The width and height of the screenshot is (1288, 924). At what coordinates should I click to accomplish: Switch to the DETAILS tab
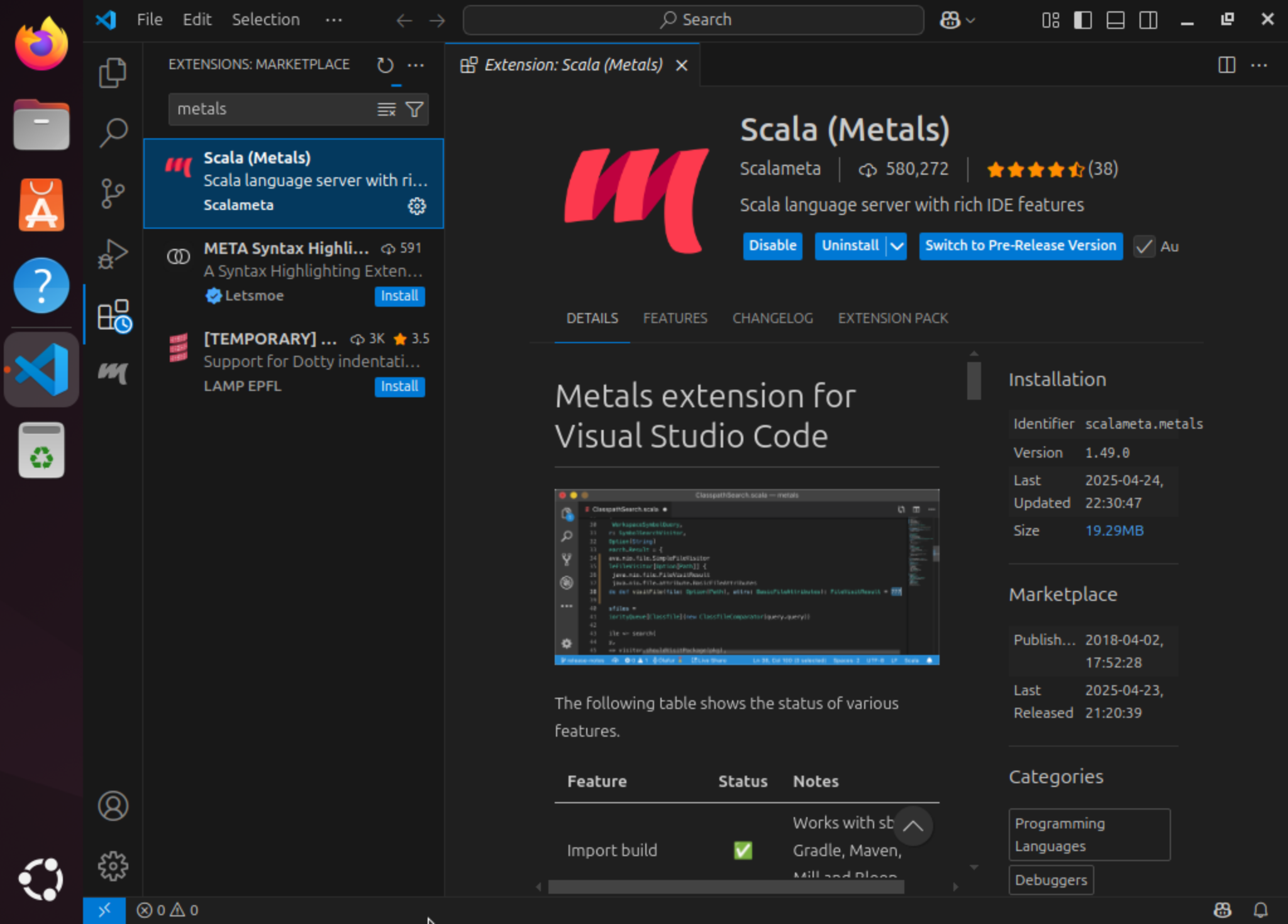click(592, 318)
